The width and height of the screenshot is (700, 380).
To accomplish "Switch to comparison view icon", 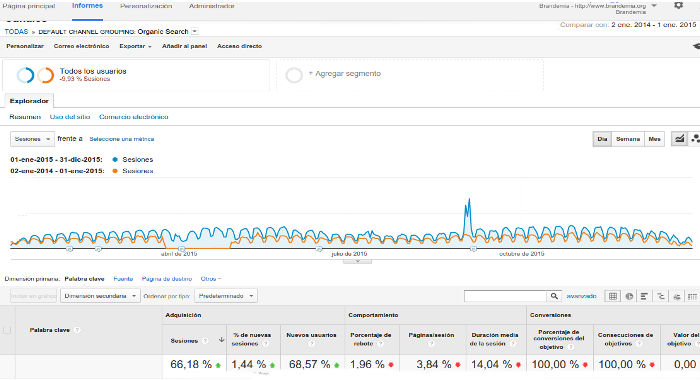I will pyautogui.click(x=661, y=296).
